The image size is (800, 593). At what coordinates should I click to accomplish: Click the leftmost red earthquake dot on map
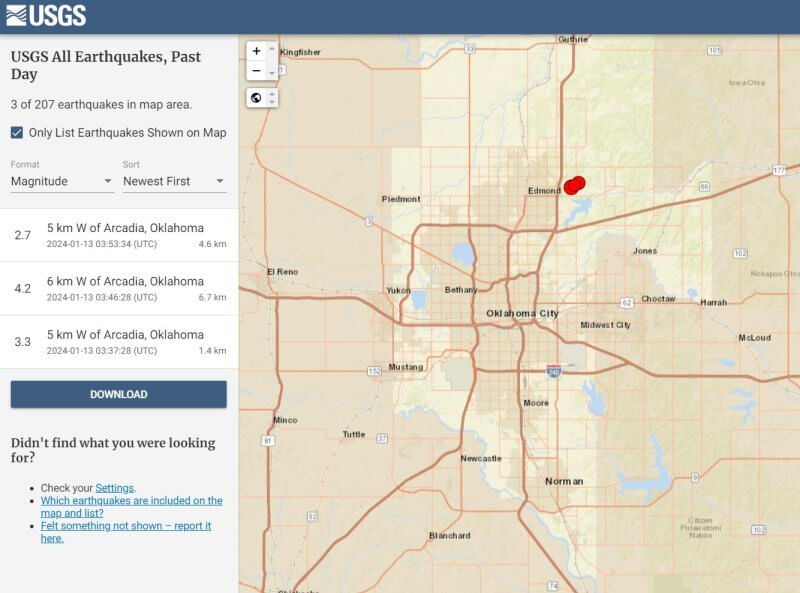tap(571, 188)
